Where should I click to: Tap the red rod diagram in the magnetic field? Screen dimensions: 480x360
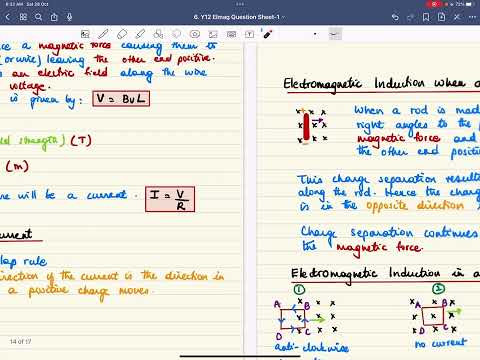(x=306, y=127)
